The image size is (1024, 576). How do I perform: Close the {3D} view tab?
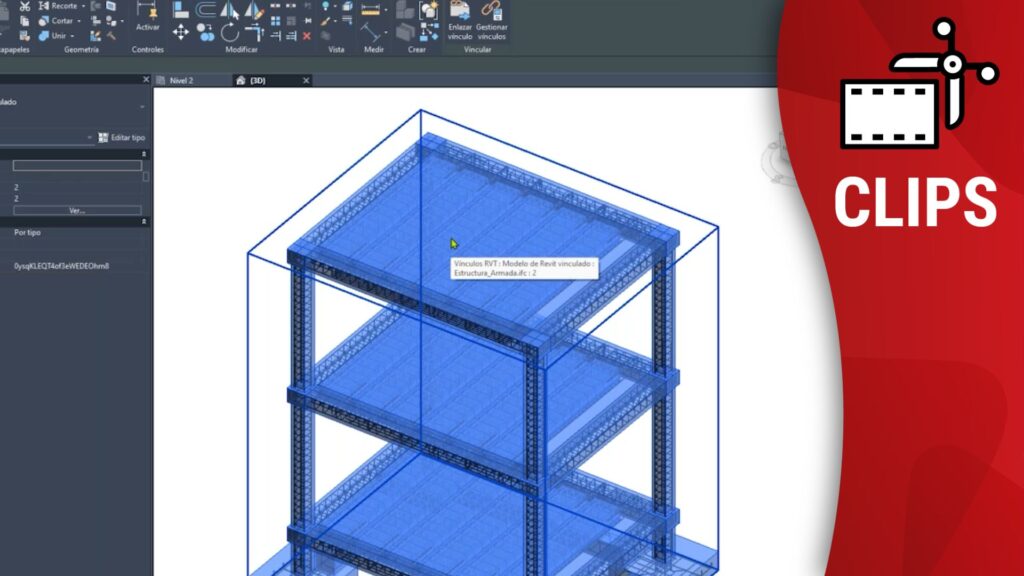click(306, 80)
